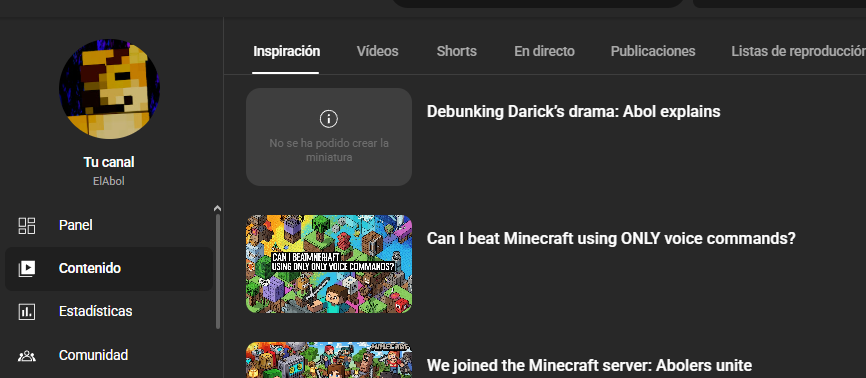The width and height of the screenshot is (866, 378).
Task: Open We joined the Minecraft server title
Action: point(589,365)
